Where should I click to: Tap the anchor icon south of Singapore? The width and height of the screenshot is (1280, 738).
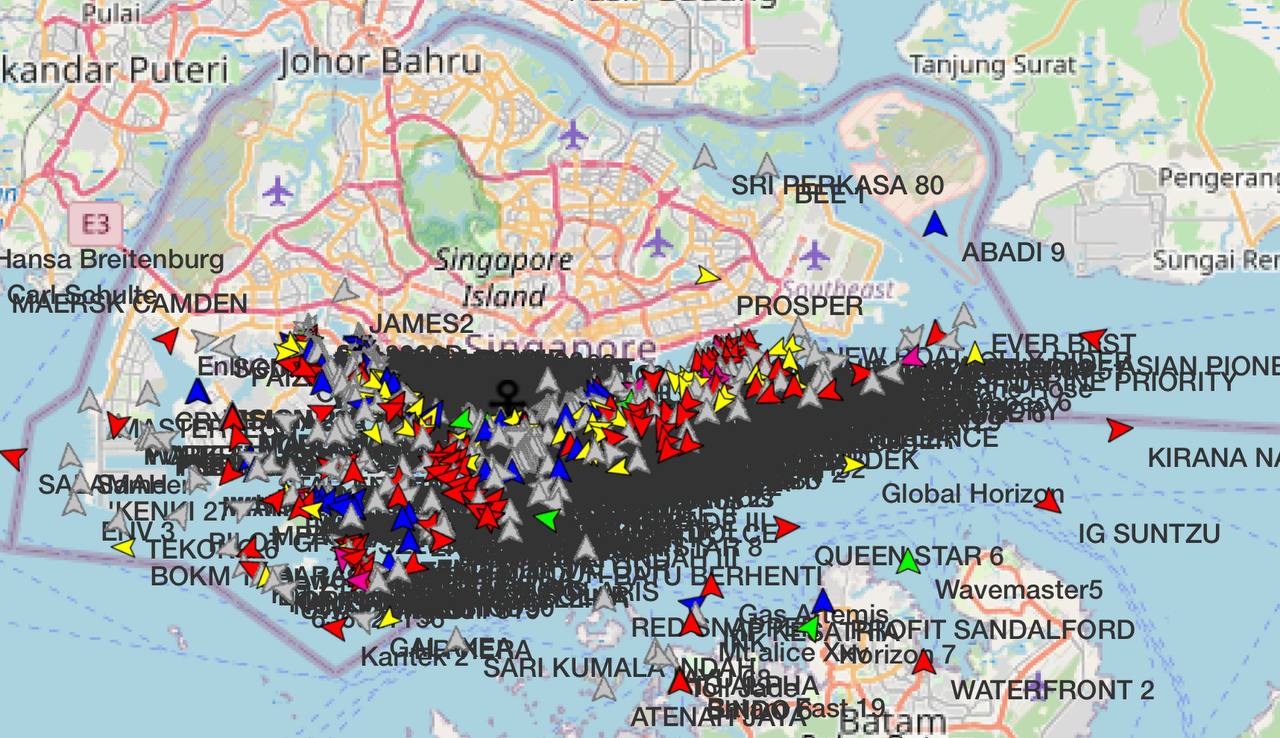coord(507,398)
